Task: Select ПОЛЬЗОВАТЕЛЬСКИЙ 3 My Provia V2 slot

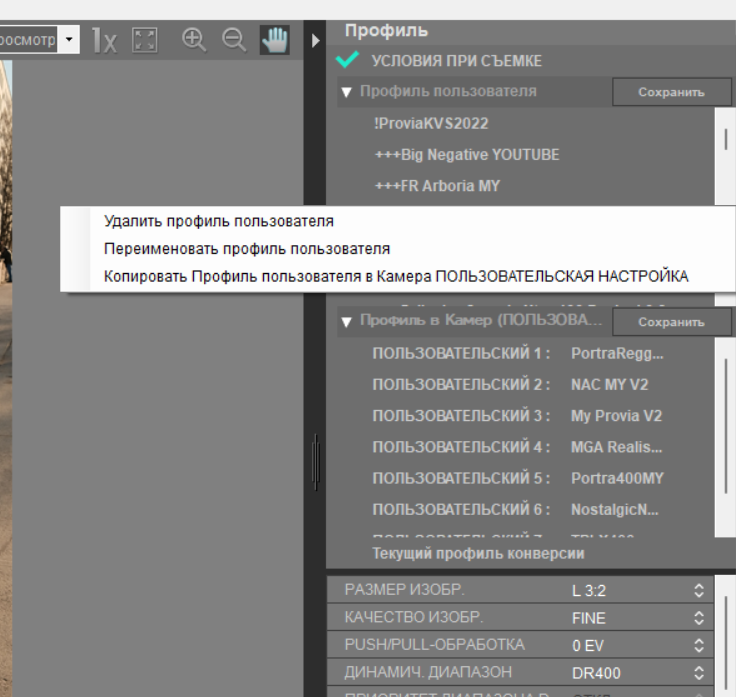Action: pyautogui.click(x=517, y=416)
